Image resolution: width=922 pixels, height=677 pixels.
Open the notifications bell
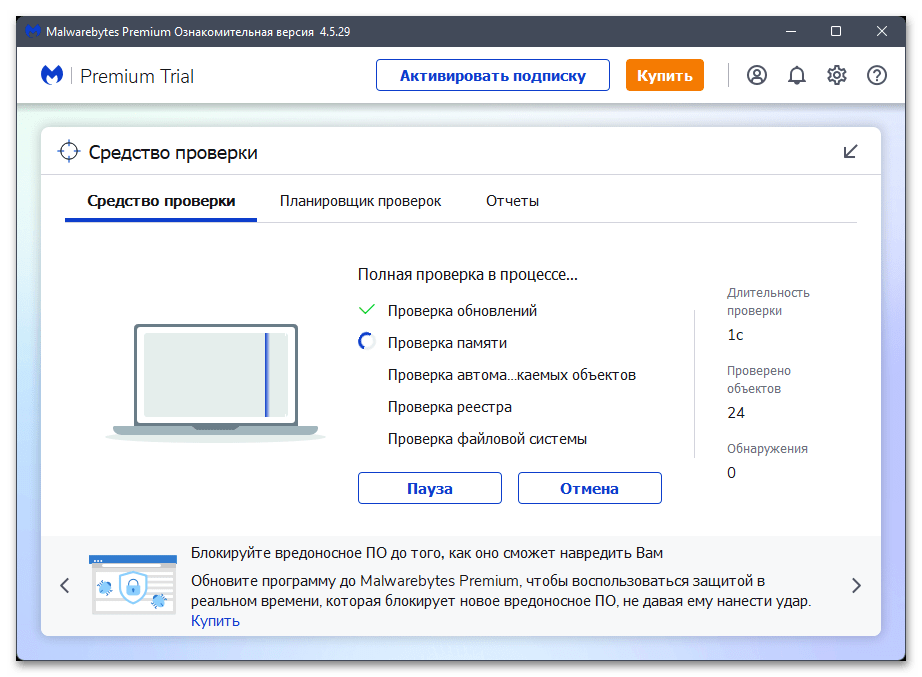(x=797, y=75)
